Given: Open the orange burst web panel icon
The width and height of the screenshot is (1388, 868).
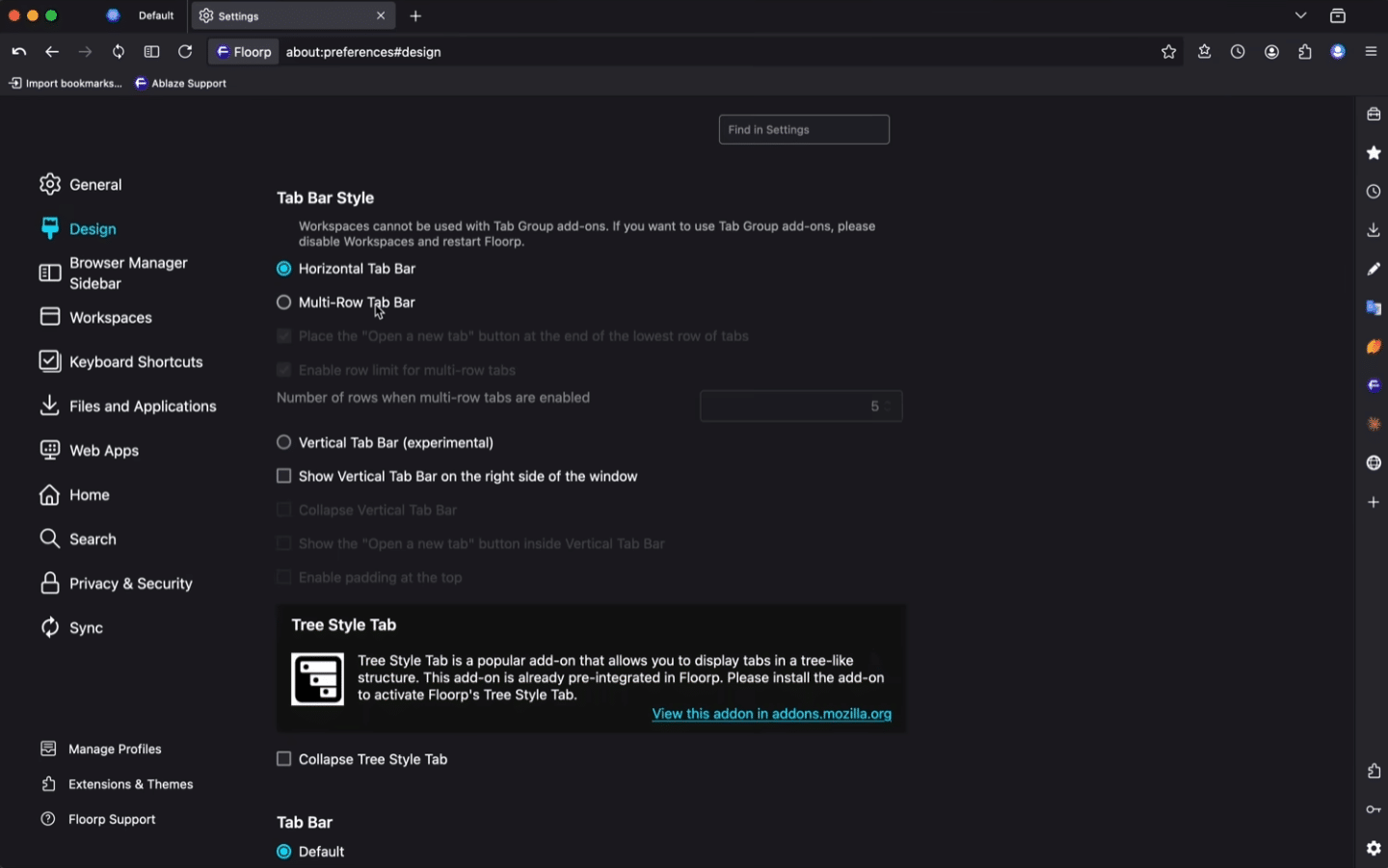Looking at the screenshot, I should coord(1374,424).
